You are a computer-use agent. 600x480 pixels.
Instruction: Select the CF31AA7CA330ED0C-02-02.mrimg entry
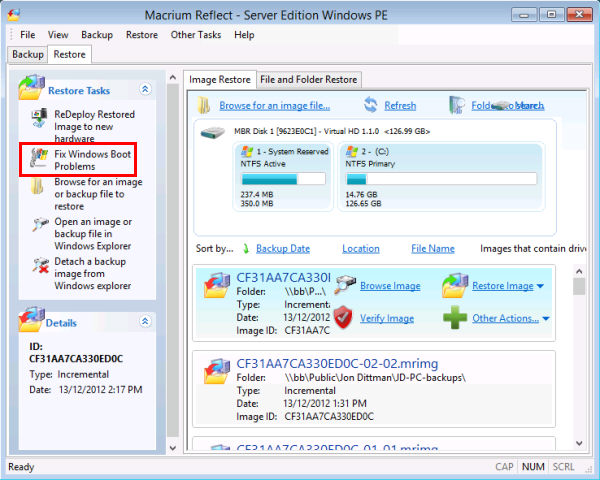coord(374,389)
